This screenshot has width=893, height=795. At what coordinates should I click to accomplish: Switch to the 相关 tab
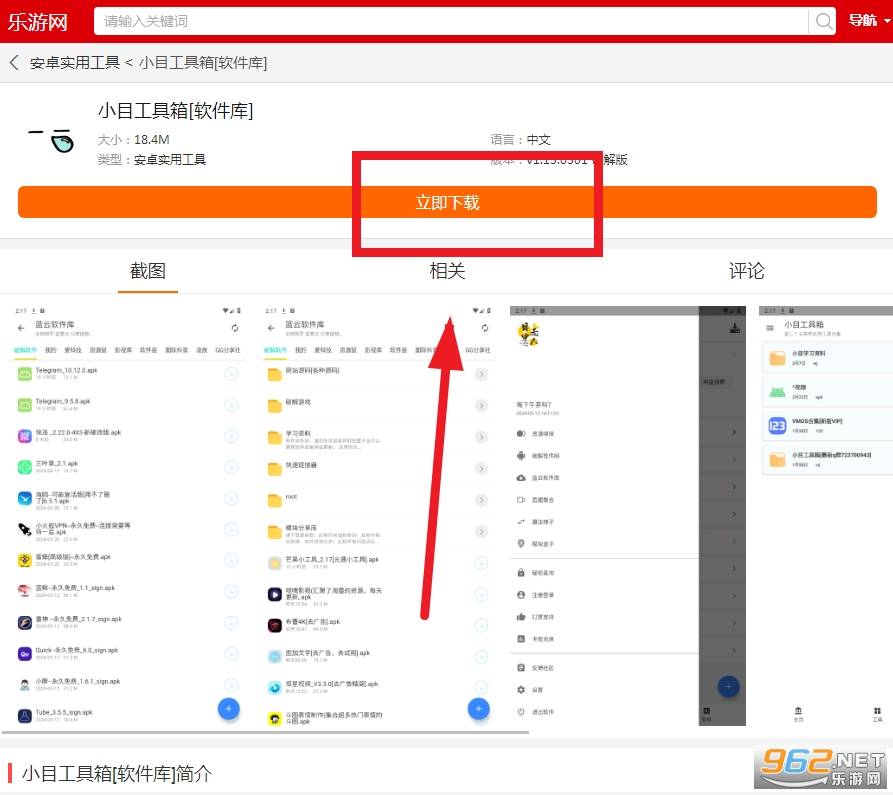(x=447, y=271)
